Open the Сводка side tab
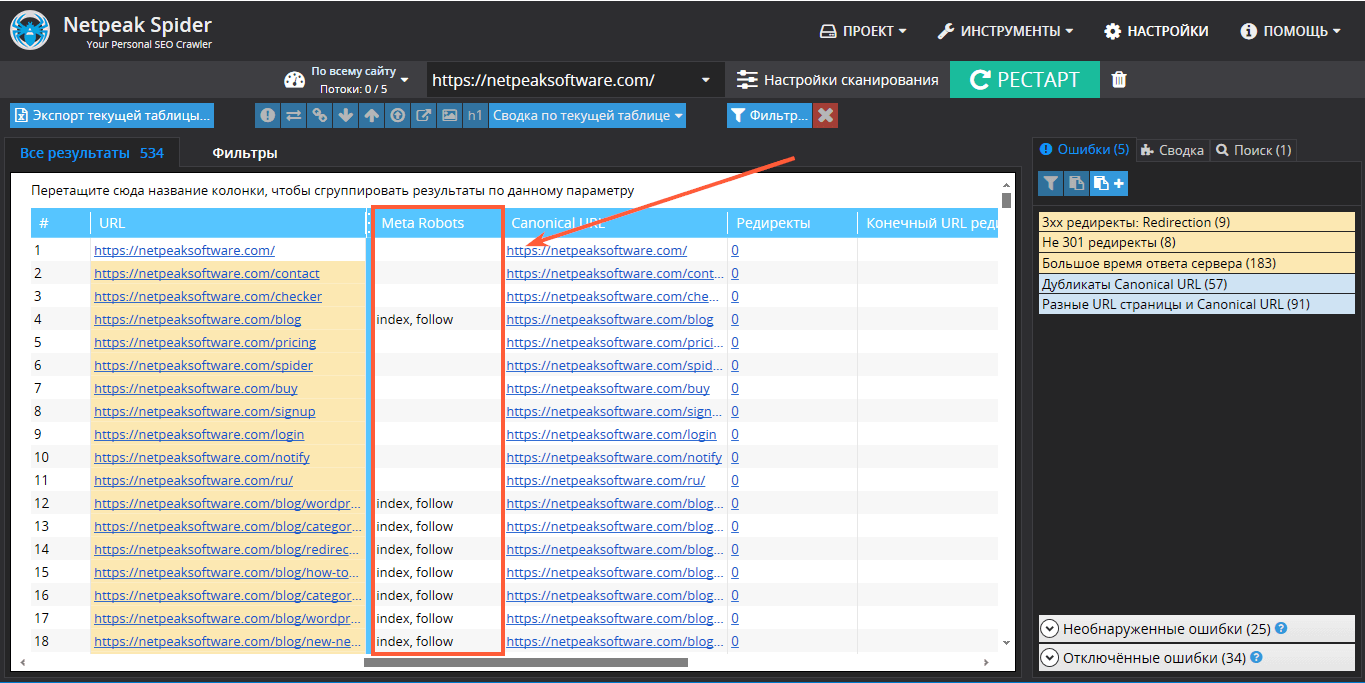This screenshot has height=683, width=1365. 1172,150
